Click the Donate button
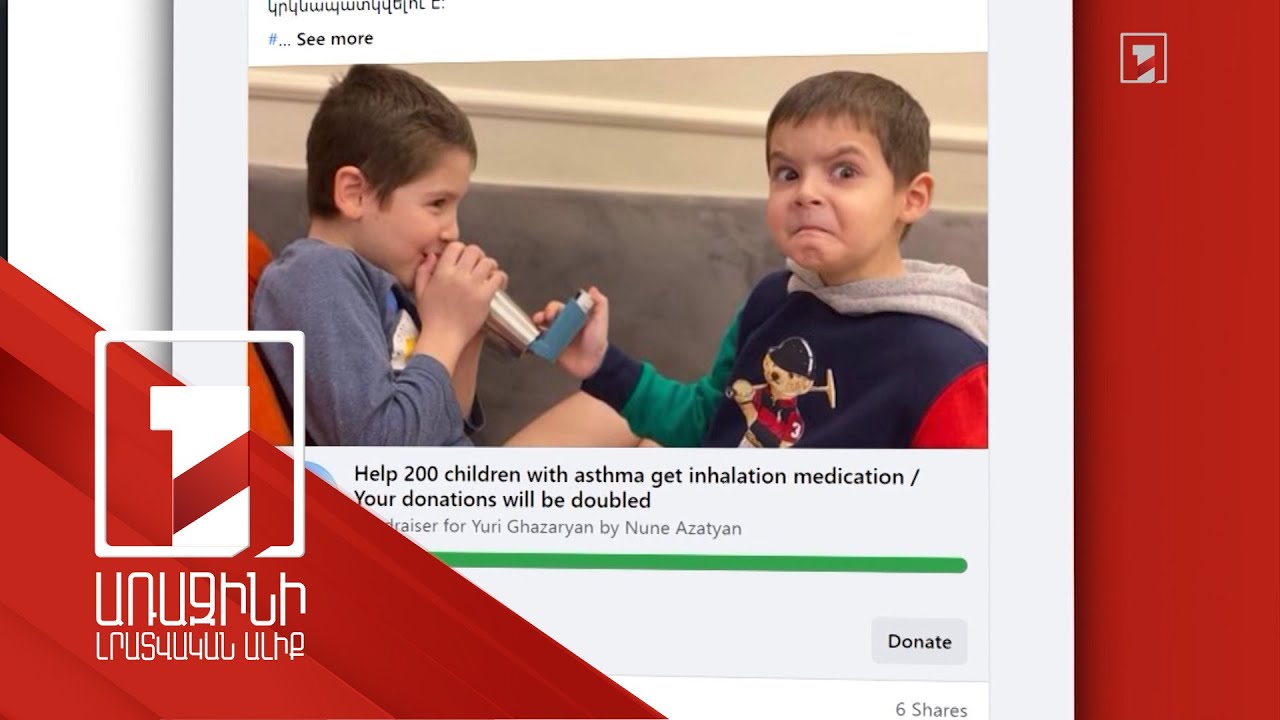The width and height of the screenshot is (1280, 720). (919, 641)
